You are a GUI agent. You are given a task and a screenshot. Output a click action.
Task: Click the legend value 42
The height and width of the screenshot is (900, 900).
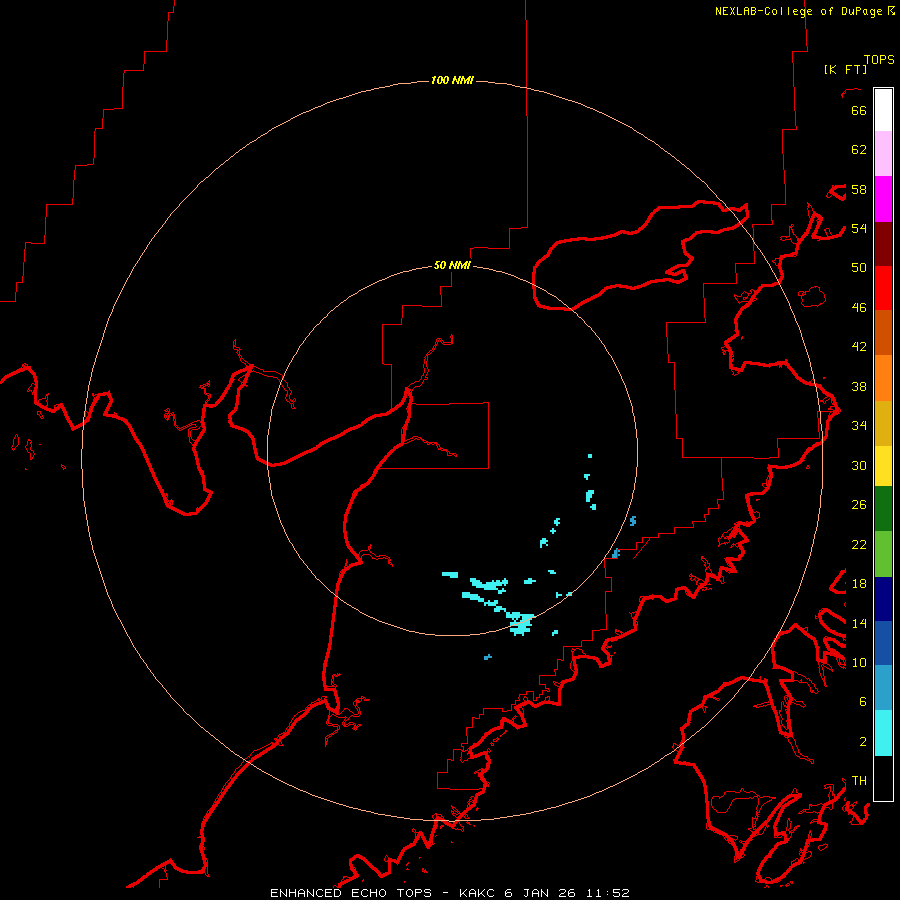[x=859, y=347]
